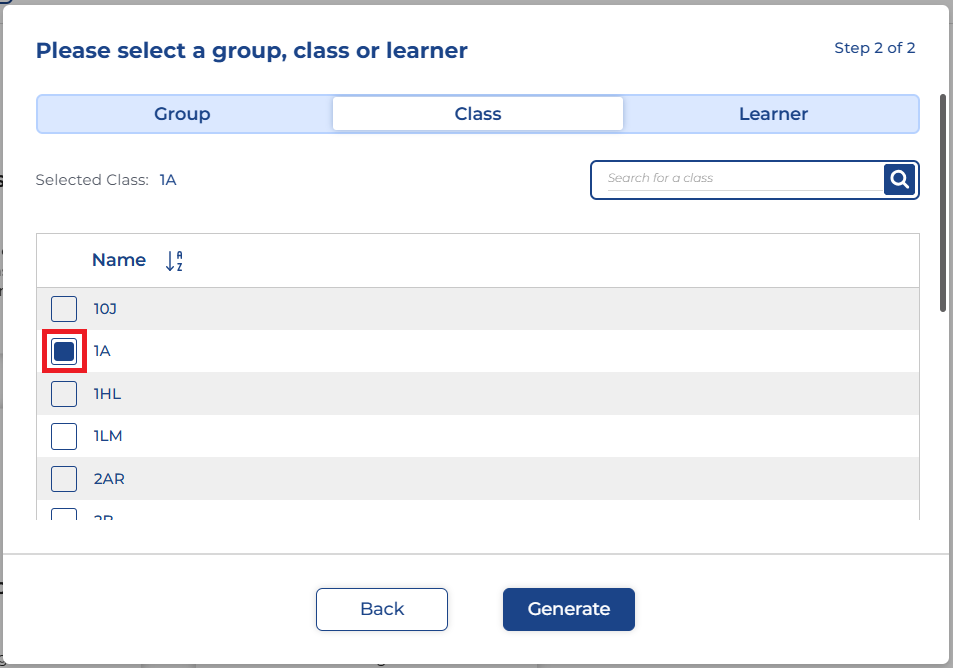Click the 10J class name
The image size is (953, 668).
point(105,309)
